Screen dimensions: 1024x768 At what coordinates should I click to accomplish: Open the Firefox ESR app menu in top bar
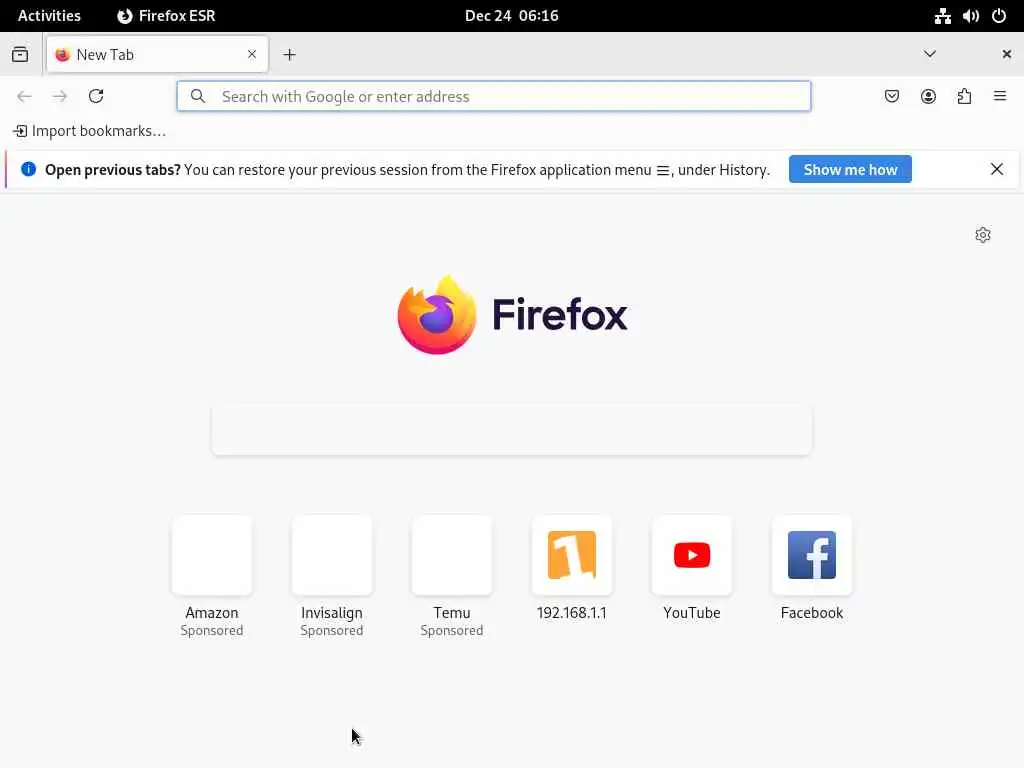pos(166,16)
